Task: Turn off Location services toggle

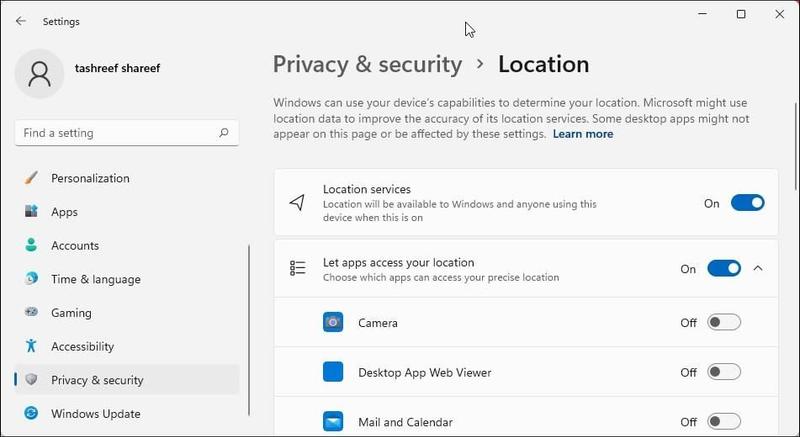Action: click(x=747, y=203)
